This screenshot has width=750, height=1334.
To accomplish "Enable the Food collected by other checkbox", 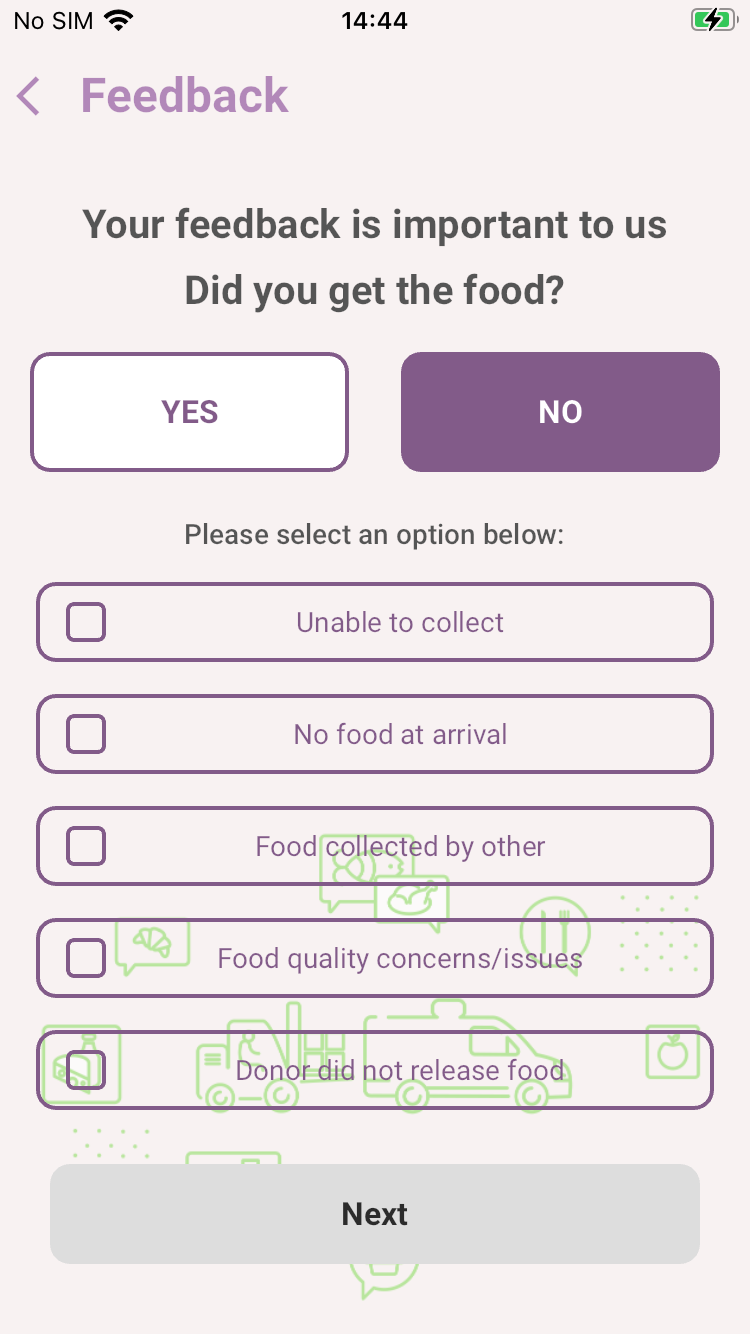I will (86, 846).
